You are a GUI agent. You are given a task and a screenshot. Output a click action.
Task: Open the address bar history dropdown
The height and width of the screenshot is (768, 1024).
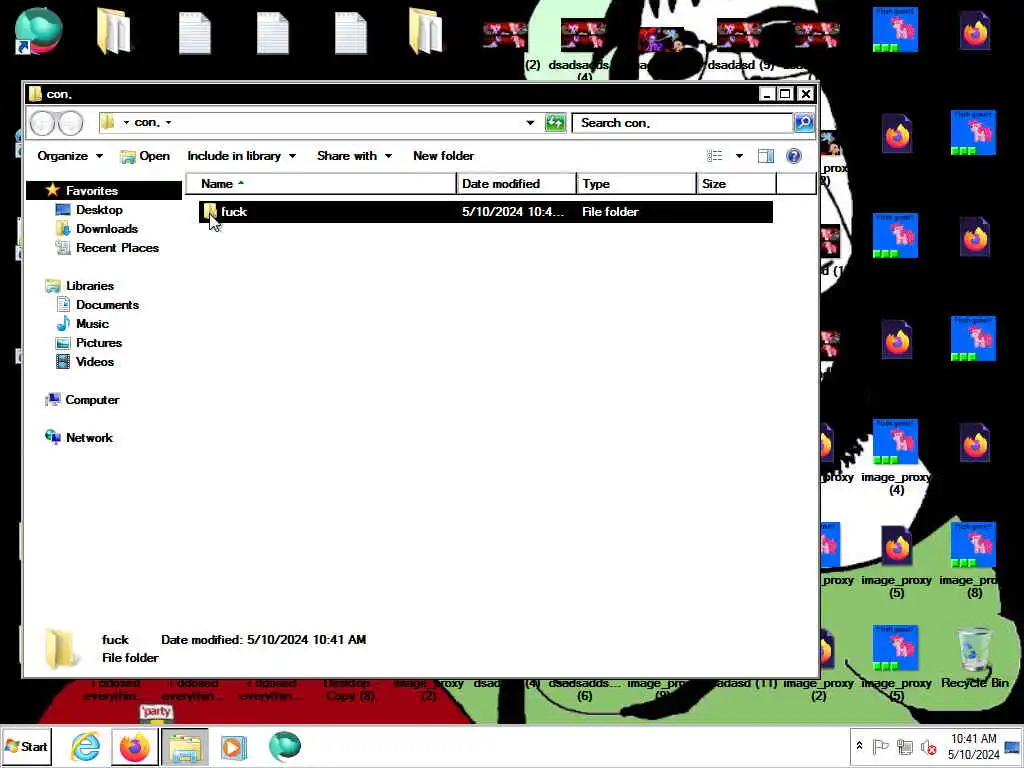pos(530,123)
